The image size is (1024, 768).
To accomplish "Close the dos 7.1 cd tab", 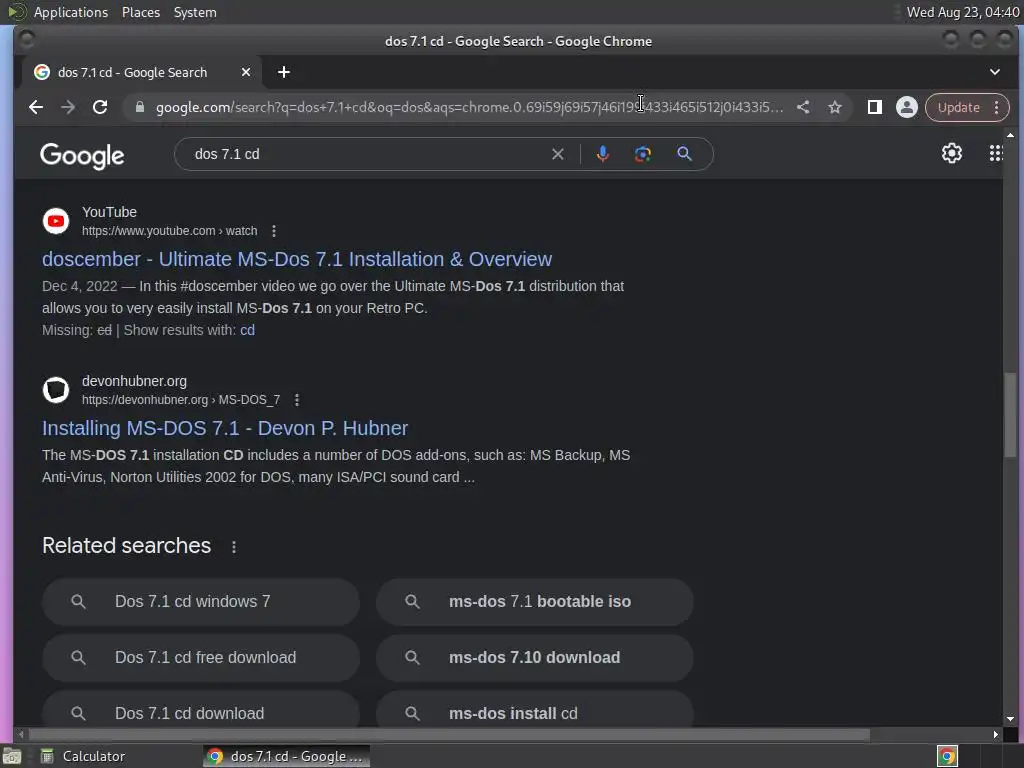I will tap(246, 72).
